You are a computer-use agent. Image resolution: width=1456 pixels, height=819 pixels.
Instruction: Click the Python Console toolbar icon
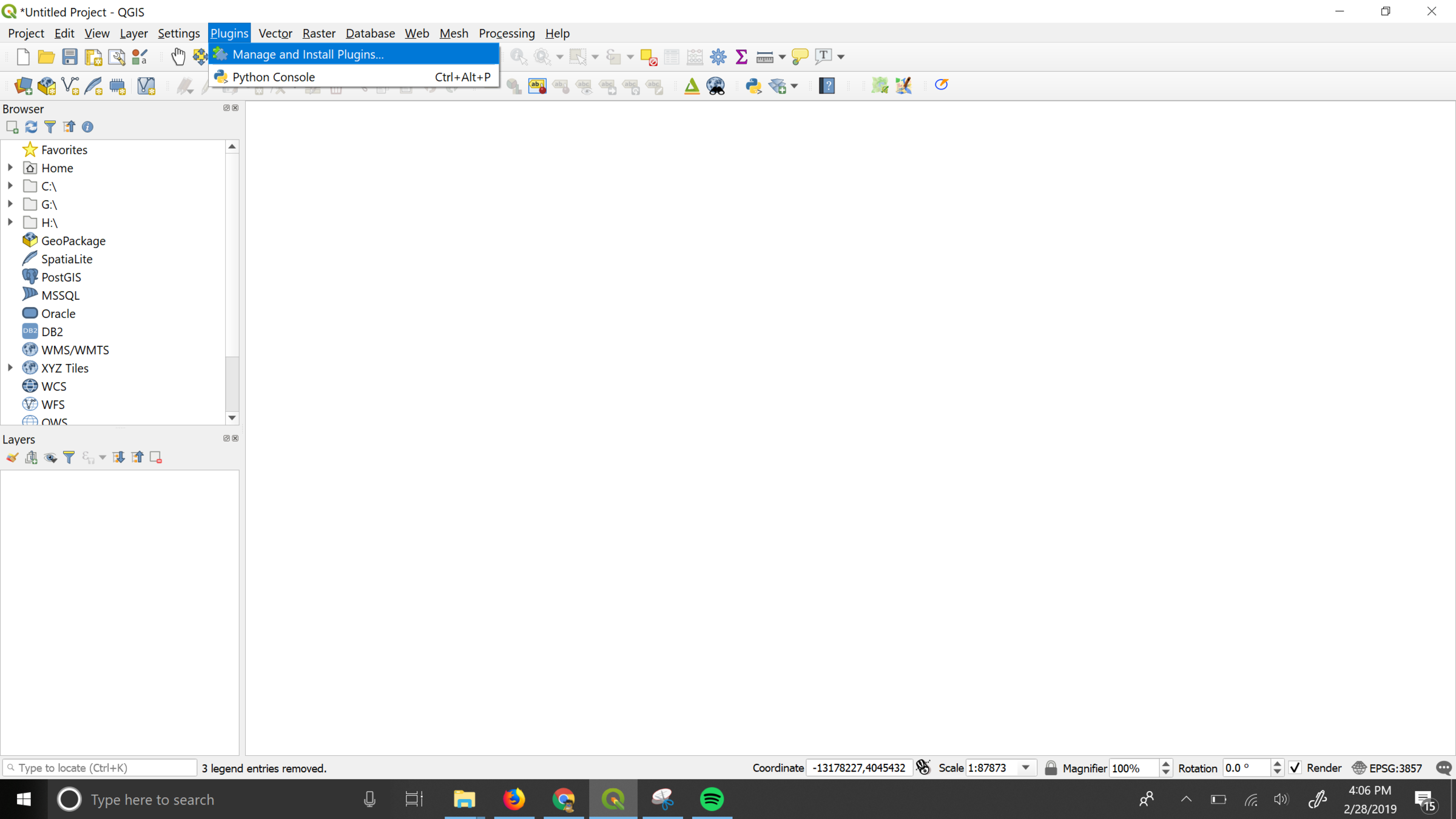click(753, 86)
